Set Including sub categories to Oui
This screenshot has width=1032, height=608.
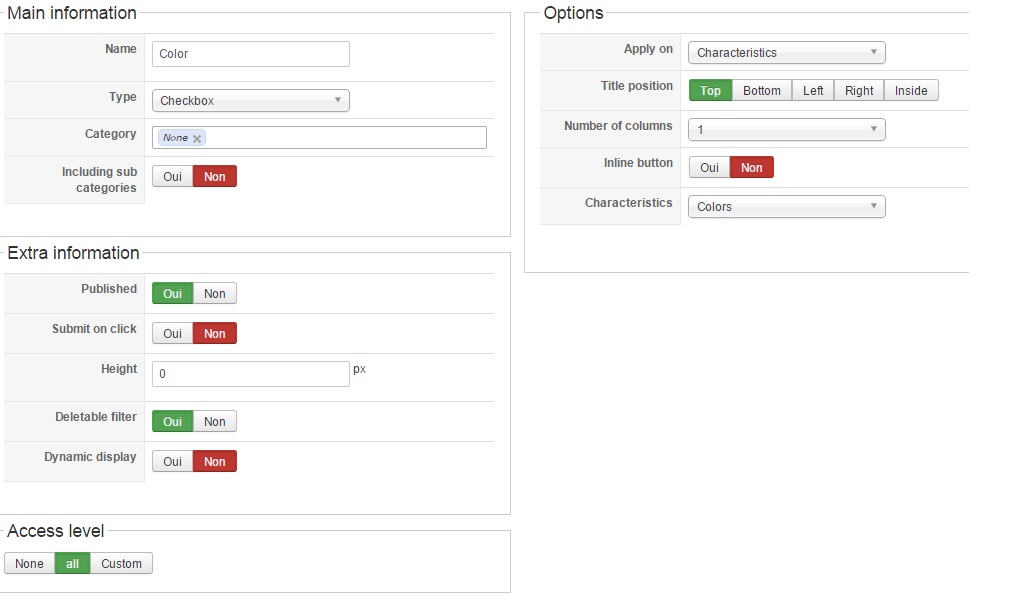[x=173, y=177]
